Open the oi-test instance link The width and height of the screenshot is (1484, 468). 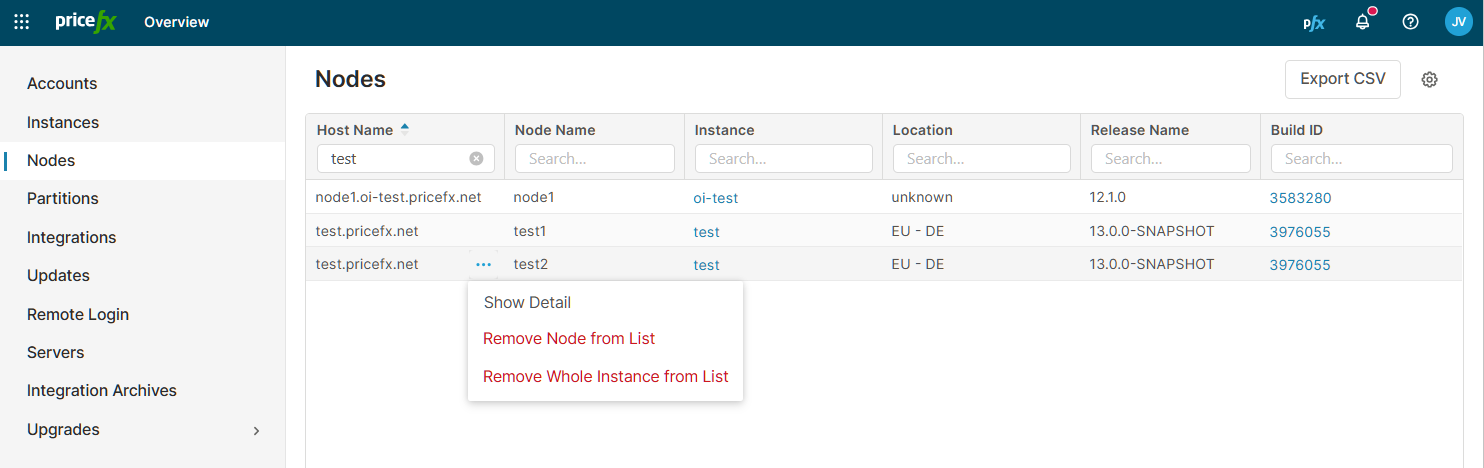pos(715,198)
